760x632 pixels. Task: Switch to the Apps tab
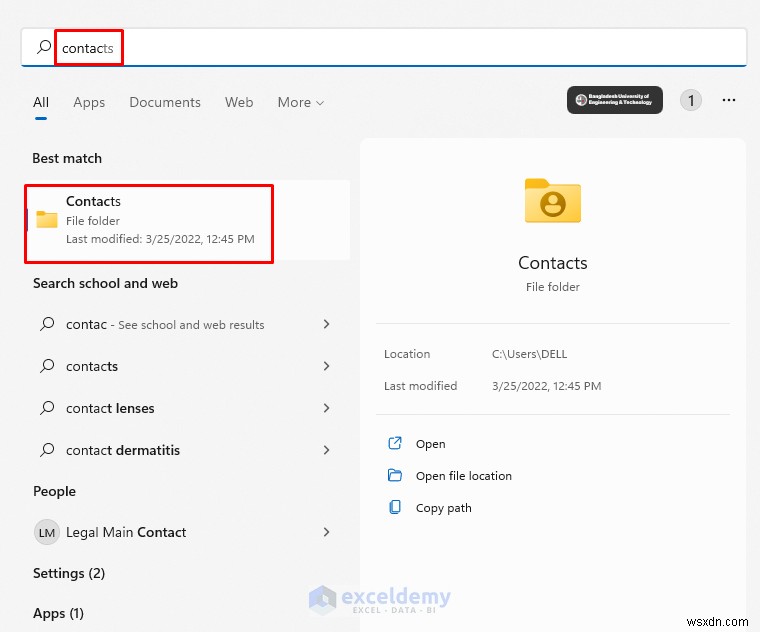tap(89, 102)
